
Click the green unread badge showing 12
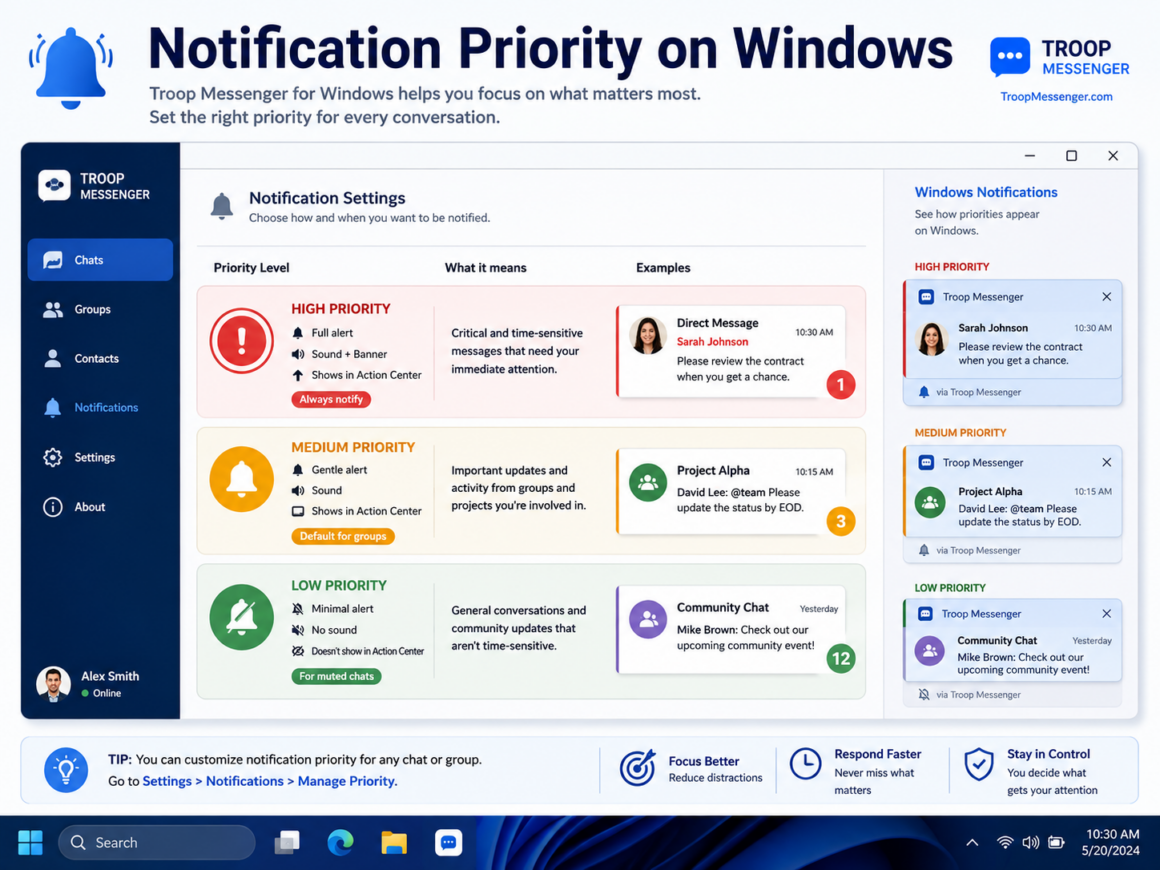click(841, 658)
